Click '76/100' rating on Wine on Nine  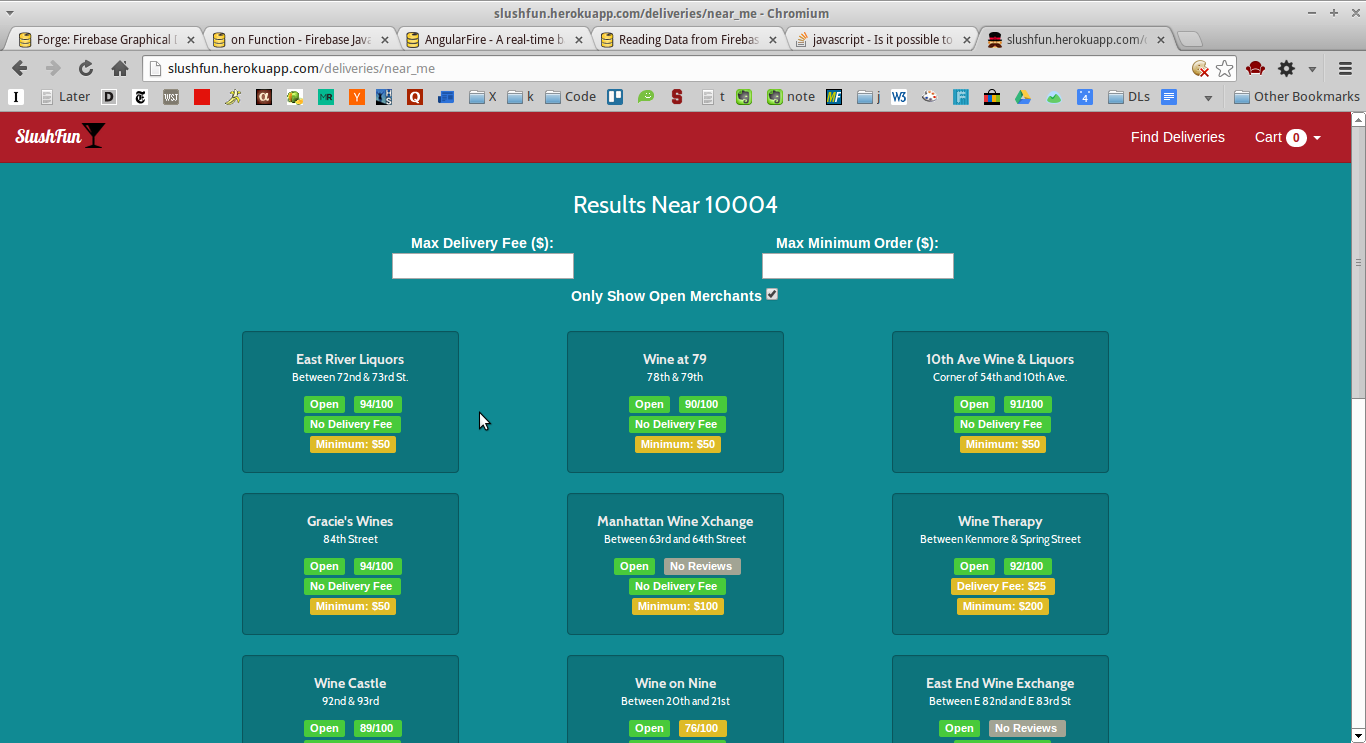pyautogui.click(x=702, y=728)
